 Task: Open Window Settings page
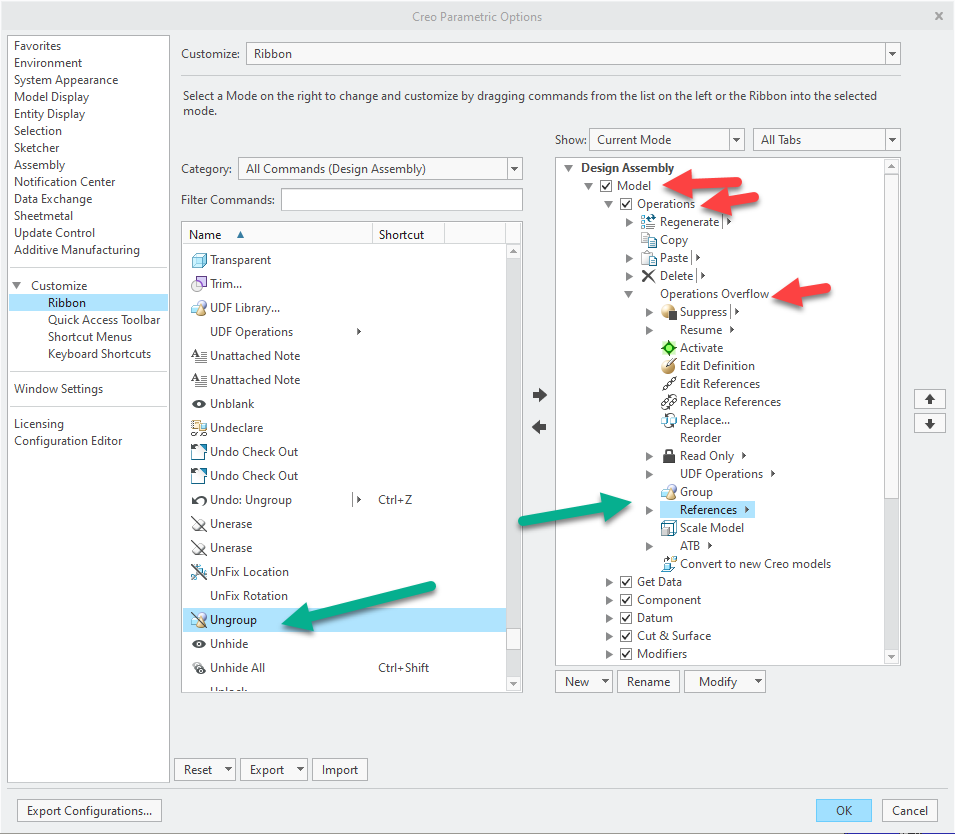point(58,389)
